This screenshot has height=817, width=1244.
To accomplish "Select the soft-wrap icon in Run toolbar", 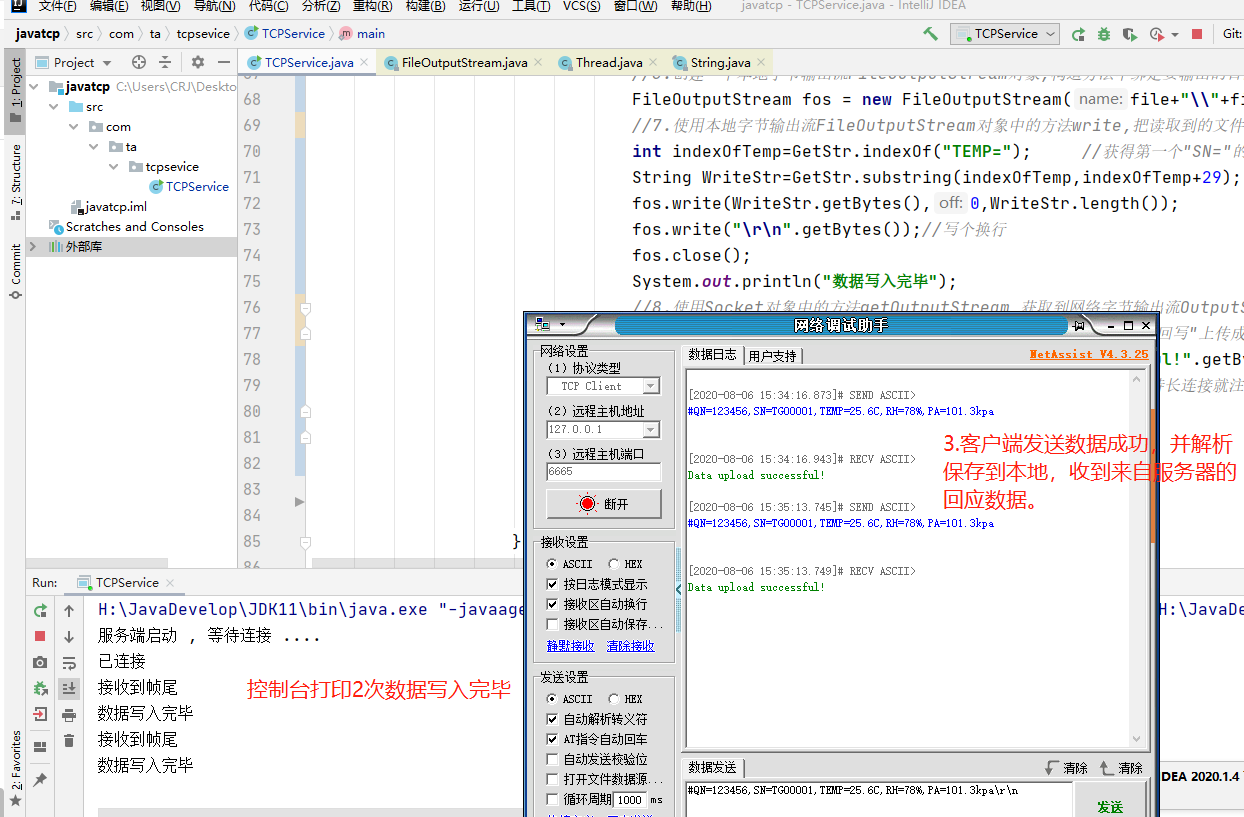I will pyautogui.click(x=70, y=664).
